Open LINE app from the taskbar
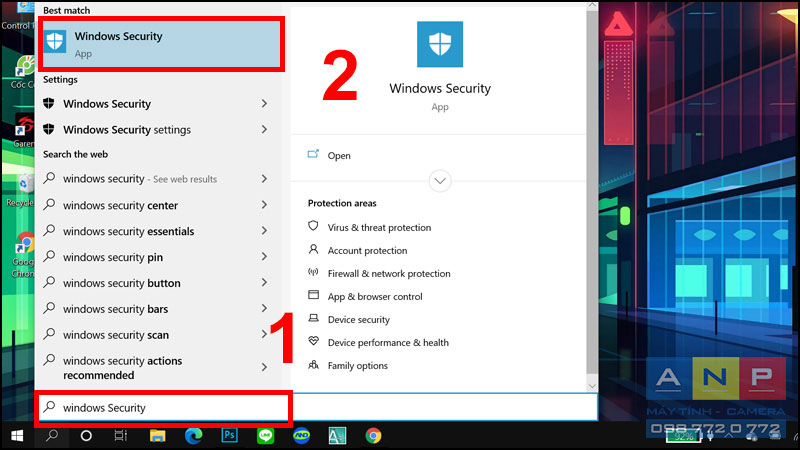This screenshot has height=450, width=800. (265, 436)
